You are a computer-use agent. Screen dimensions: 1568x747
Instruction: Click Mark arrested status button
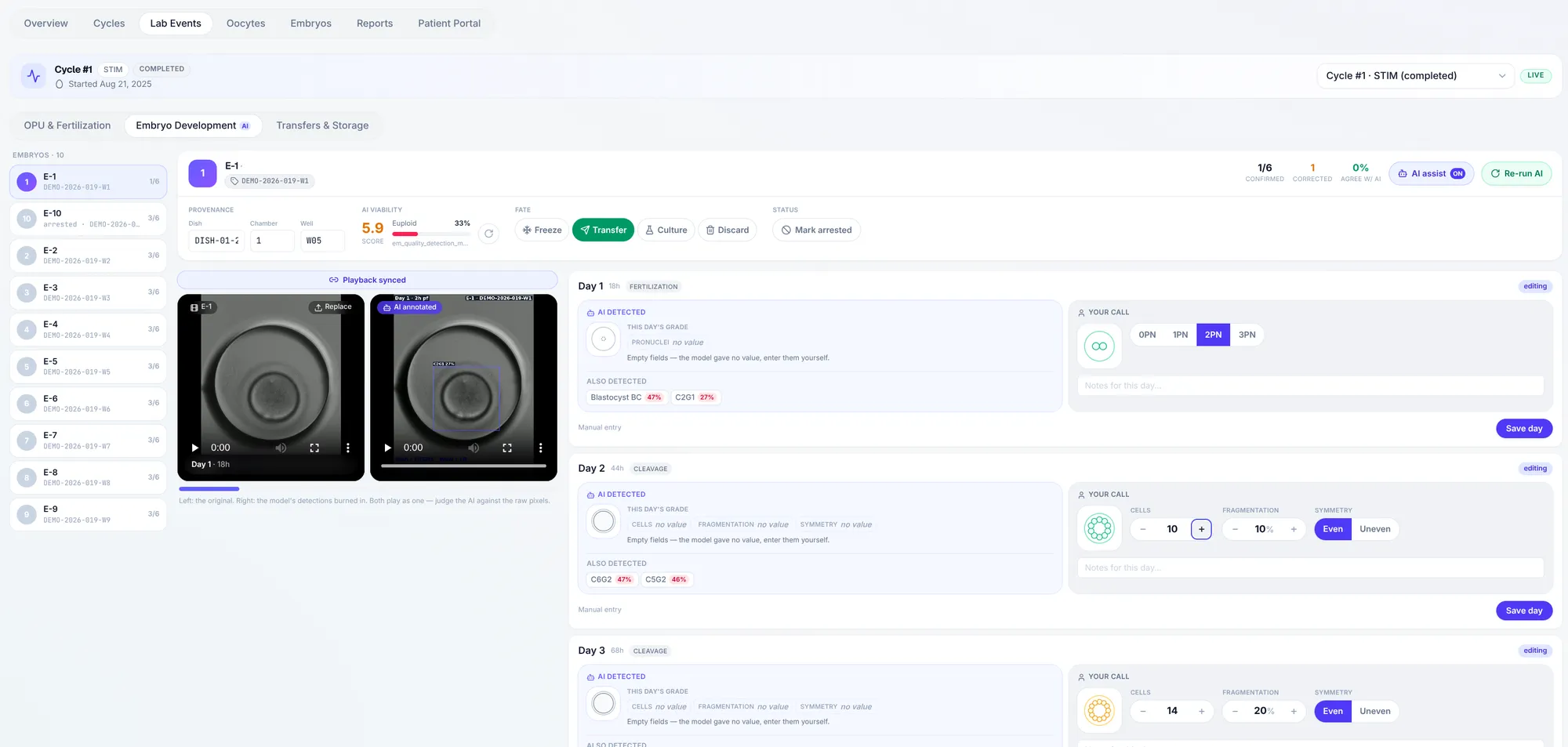[x=816, y=230]
